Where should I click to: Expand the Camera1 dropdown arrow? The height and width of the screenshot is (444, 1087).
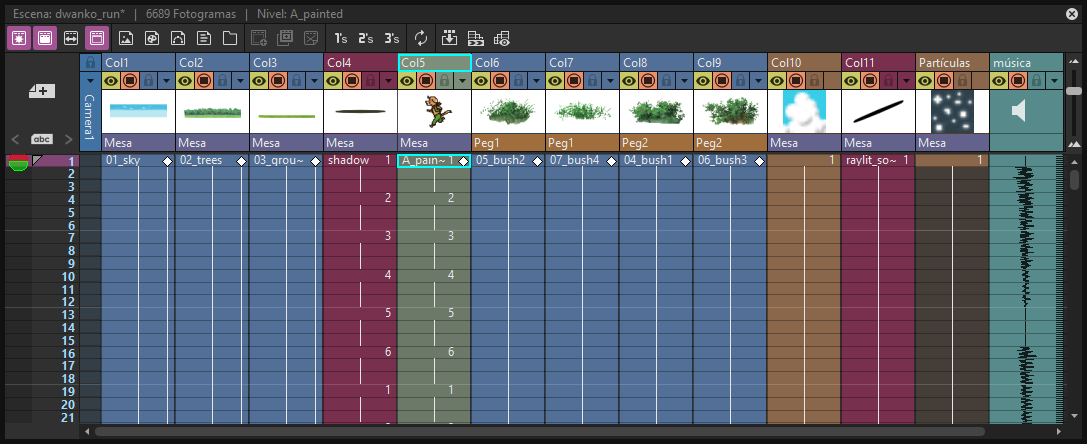pyautogui.click(x=89, y=80)
